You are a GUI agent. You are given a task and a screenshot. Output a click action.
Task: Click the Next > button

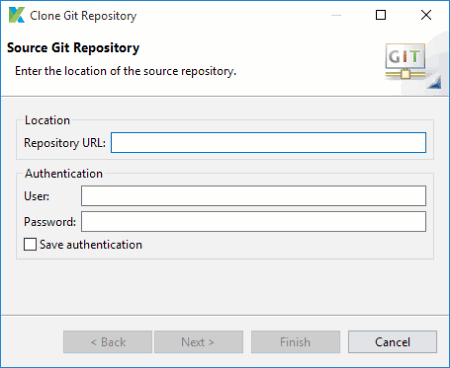(198, 342)
